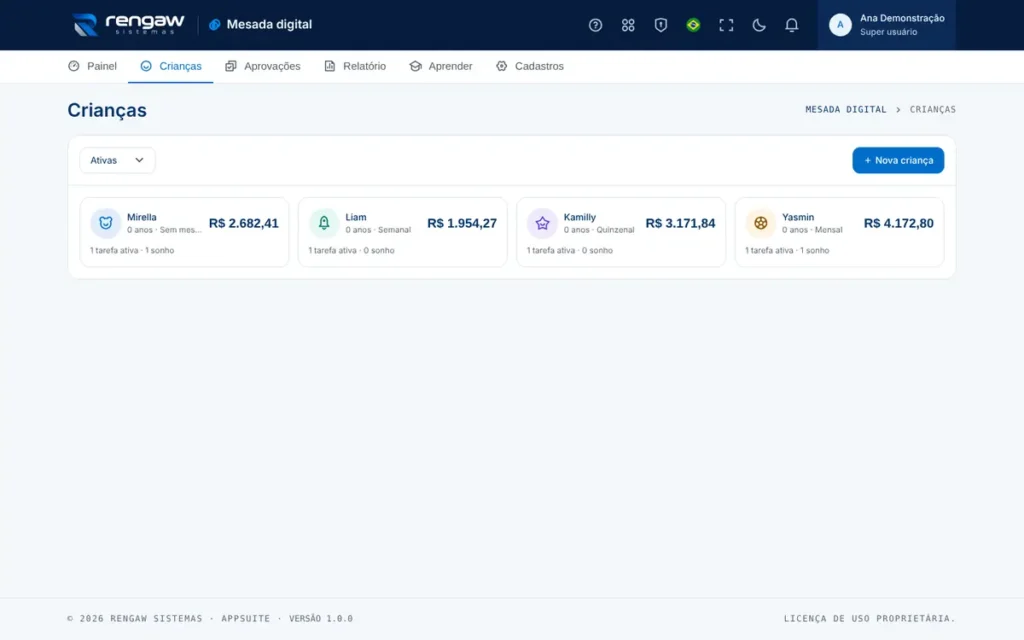Click MESADA DIGITAL breadcrumb link

tap(846, 109)
